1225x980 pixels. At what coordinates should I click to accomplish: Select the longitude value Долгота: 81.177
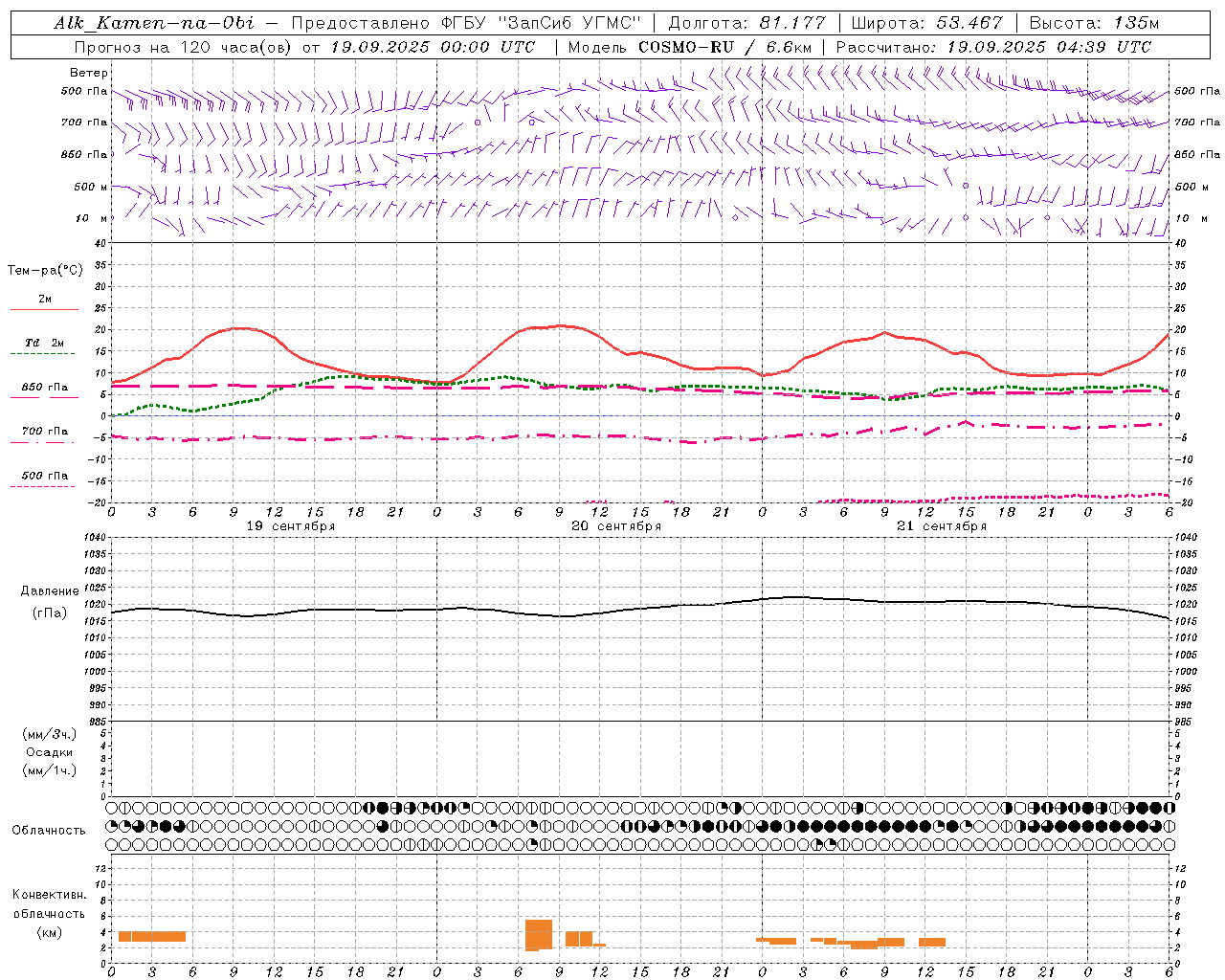pos(746,23)
